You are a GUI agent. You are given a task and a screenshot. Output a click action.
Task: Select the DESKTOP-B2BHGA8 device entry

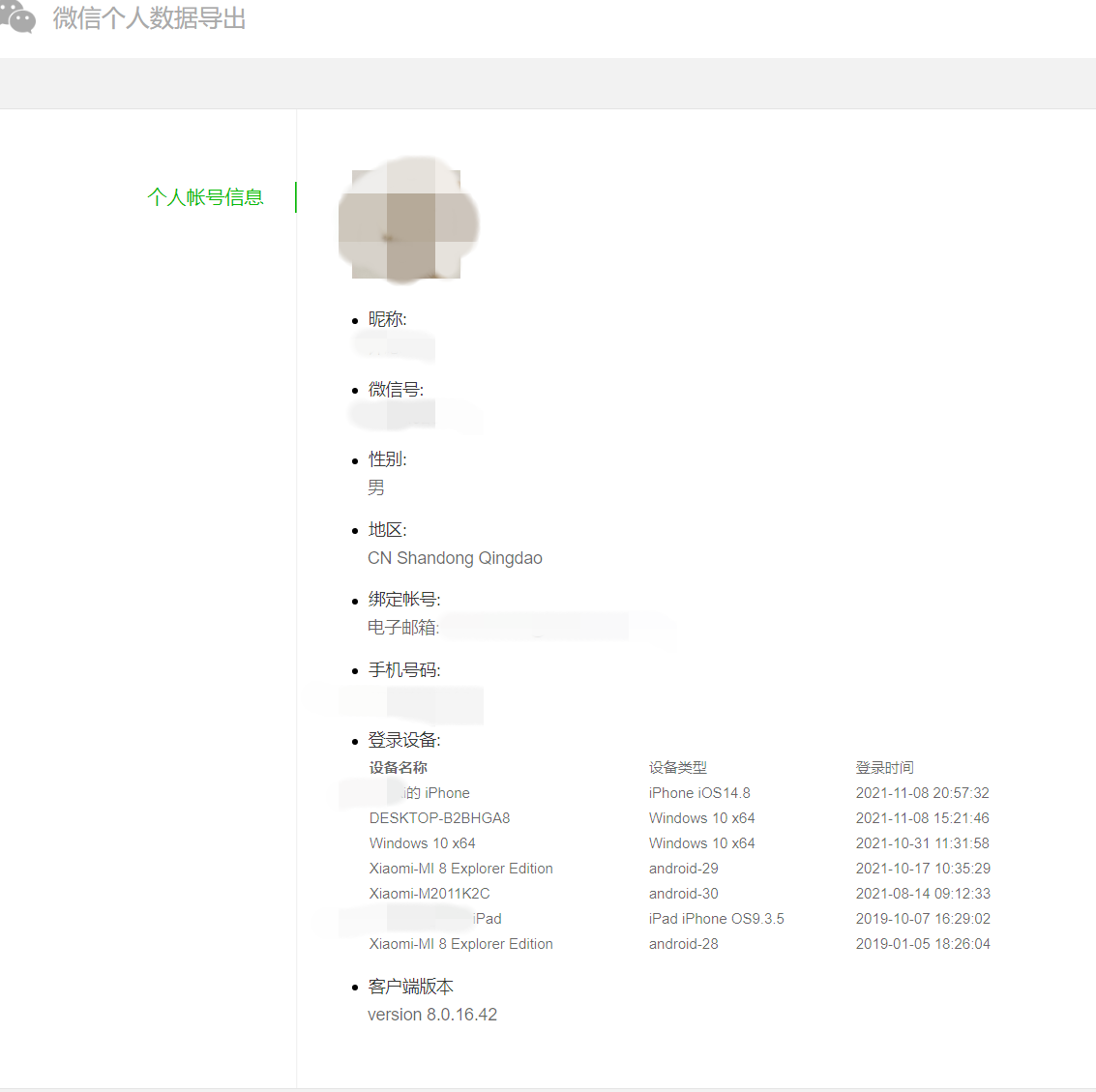pos(440,817)
